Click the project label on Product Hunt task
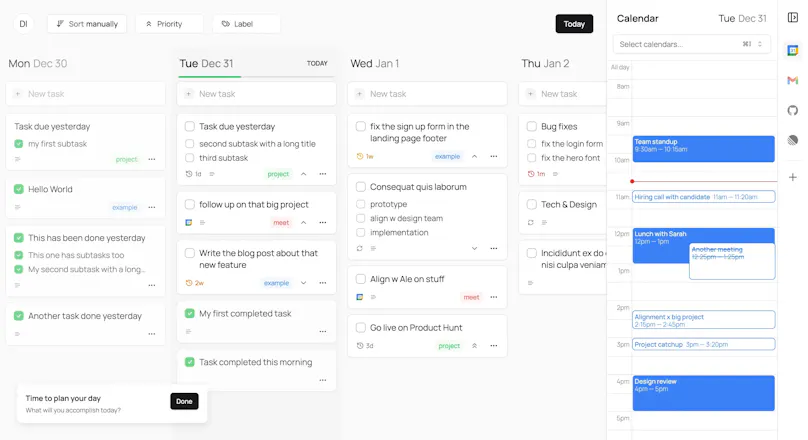 coord(449,346)
